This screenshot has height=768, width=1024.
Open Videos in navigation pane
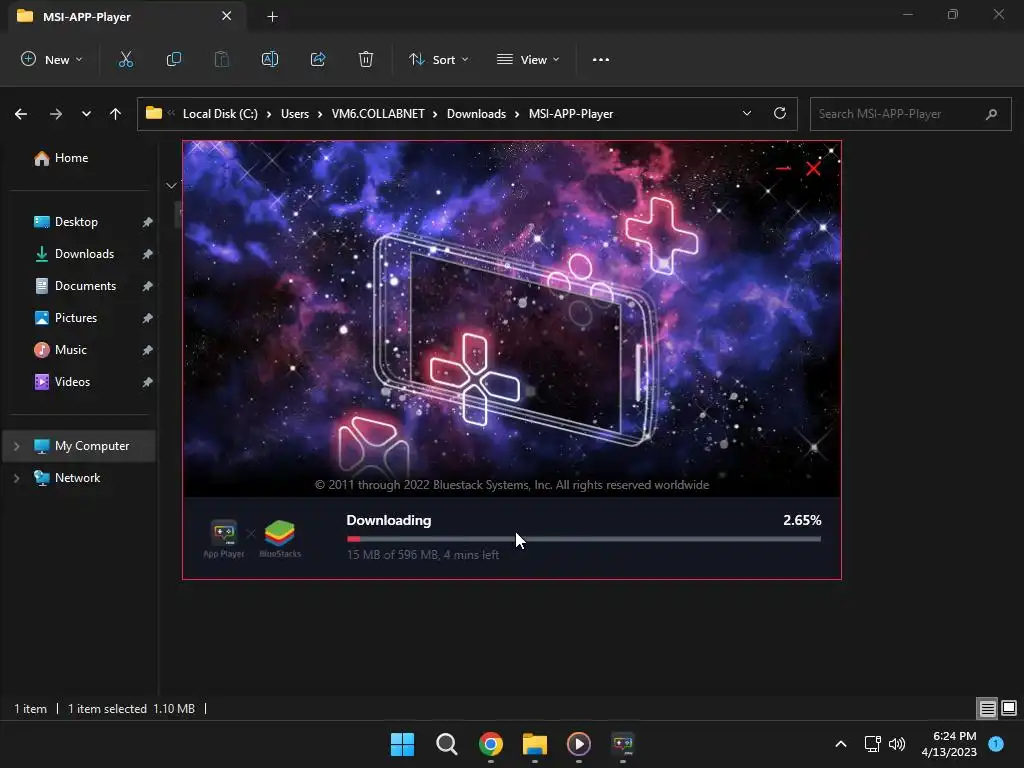pyautogui.click(x=63, y=382)
